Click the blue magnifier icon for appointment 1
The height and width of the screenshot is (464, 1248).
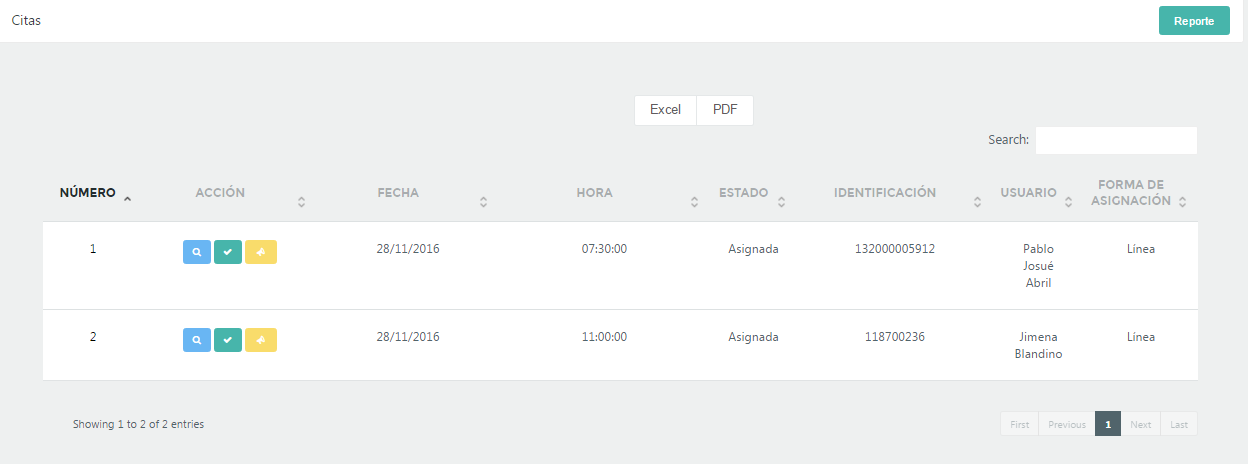click(197, 252)
